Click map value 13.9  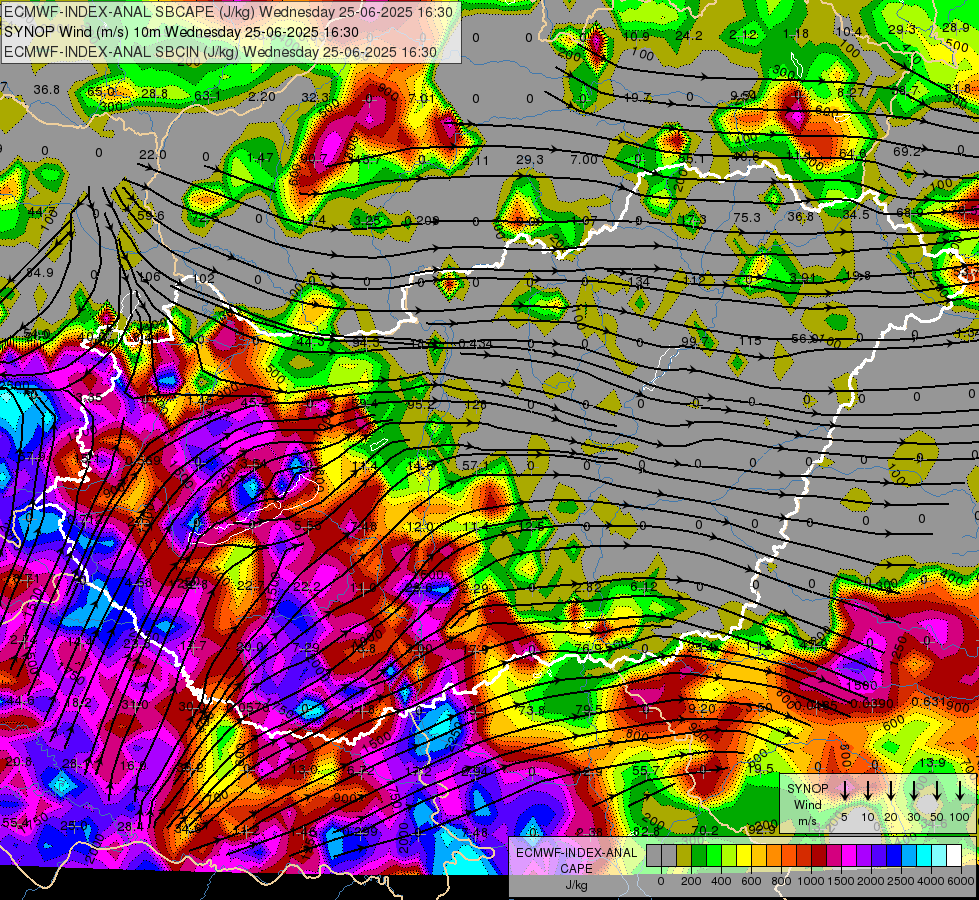[x=932, y=763]
